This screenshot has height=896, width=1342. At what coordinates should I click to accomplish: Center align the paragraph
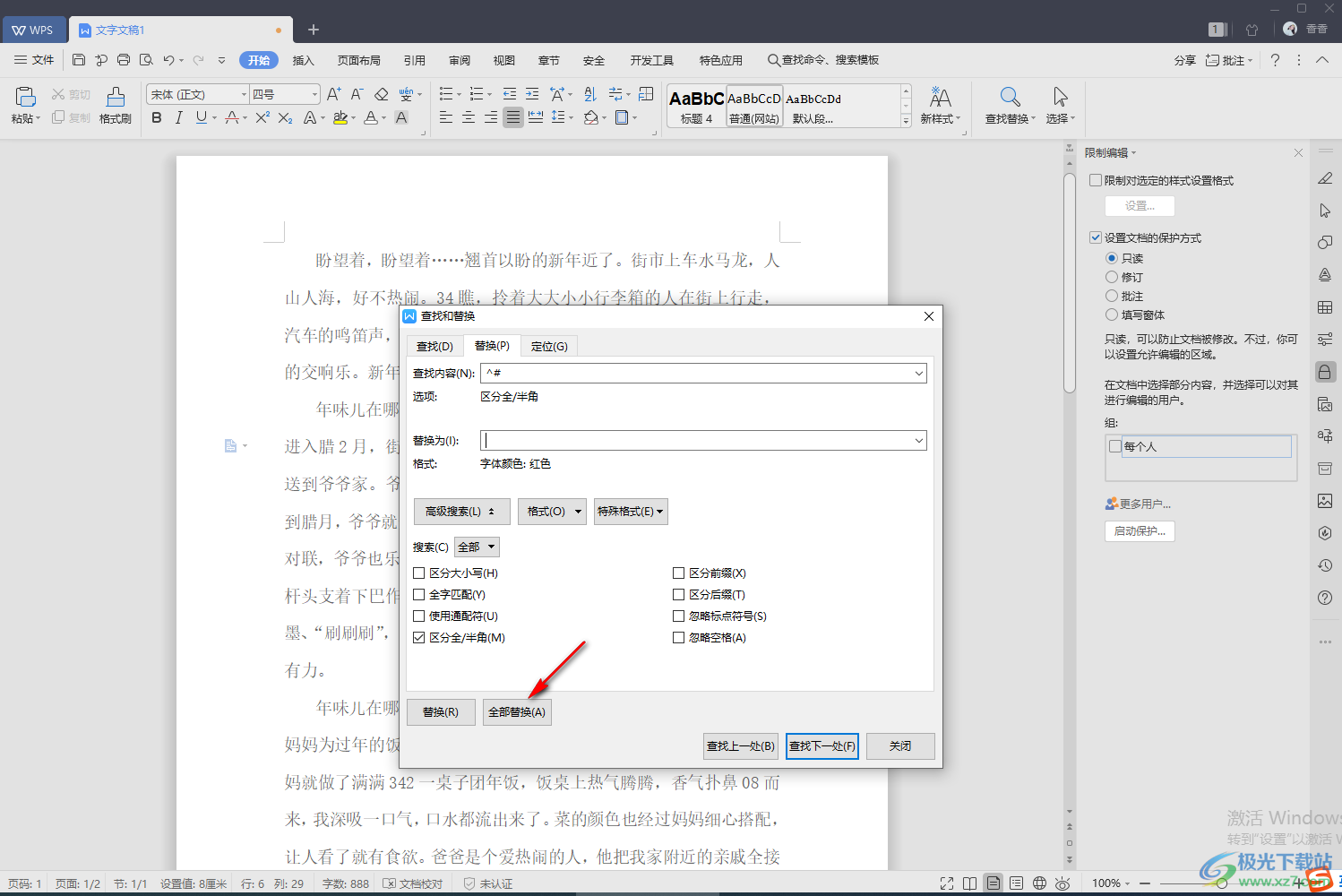(469, 117)
